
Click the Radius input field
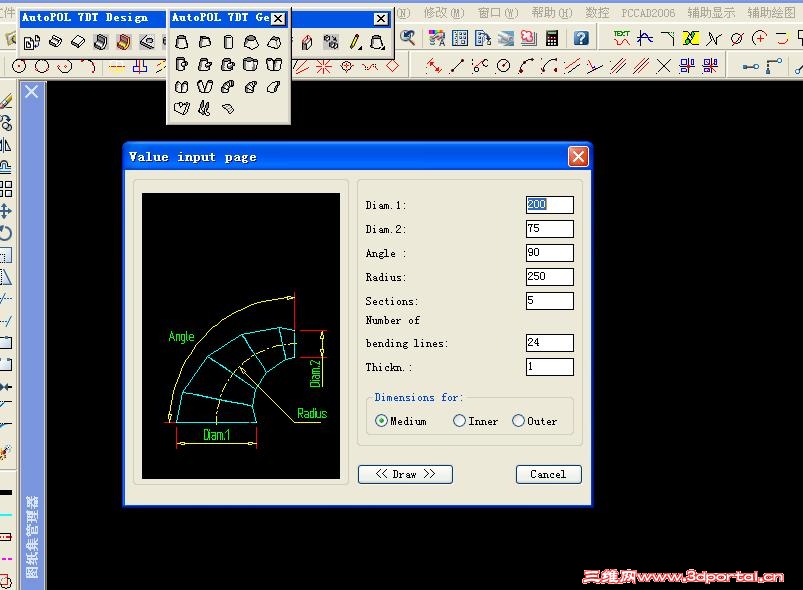[x=550, y=277]
